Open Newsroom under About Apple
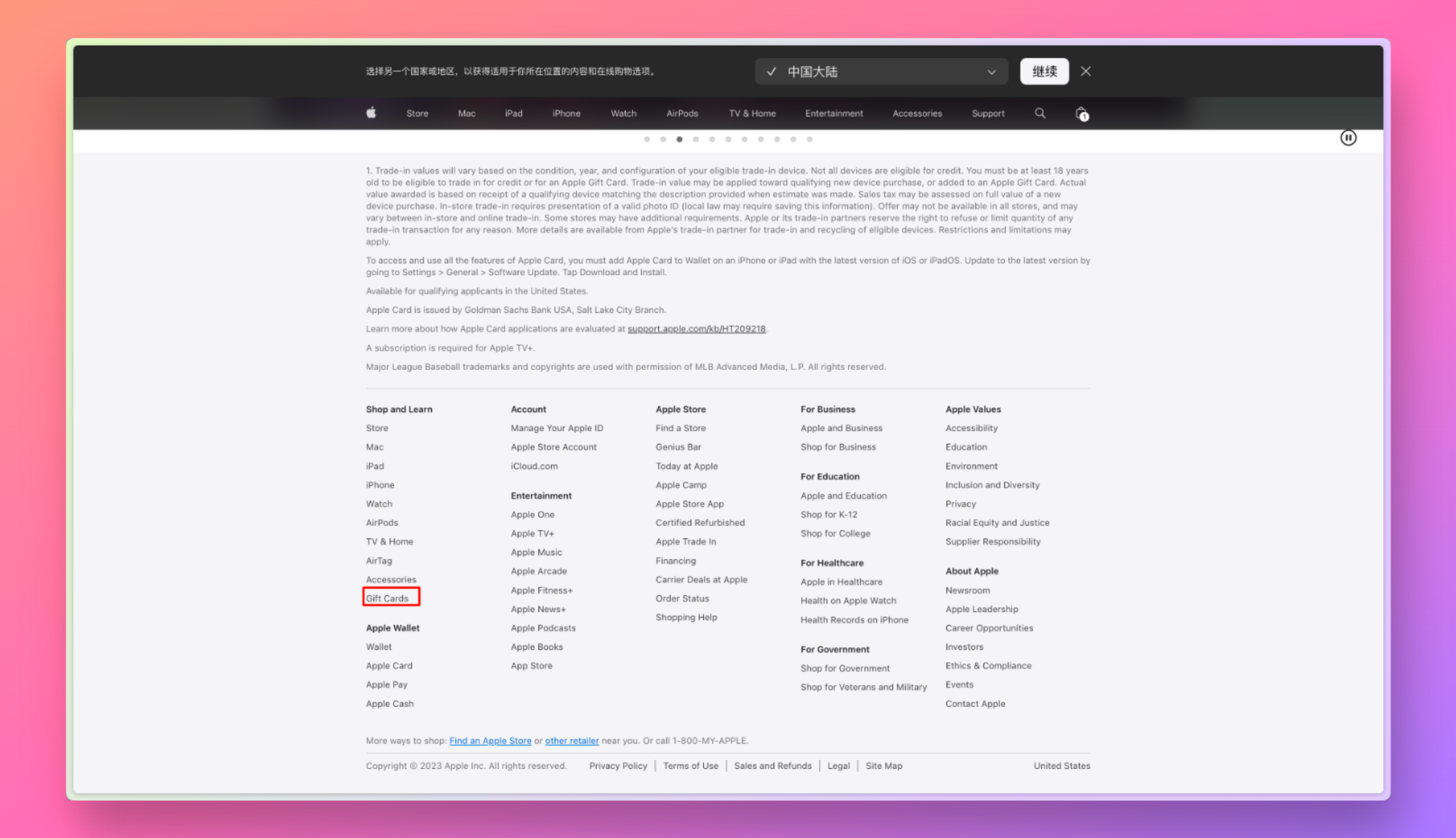 click(968, 590)
